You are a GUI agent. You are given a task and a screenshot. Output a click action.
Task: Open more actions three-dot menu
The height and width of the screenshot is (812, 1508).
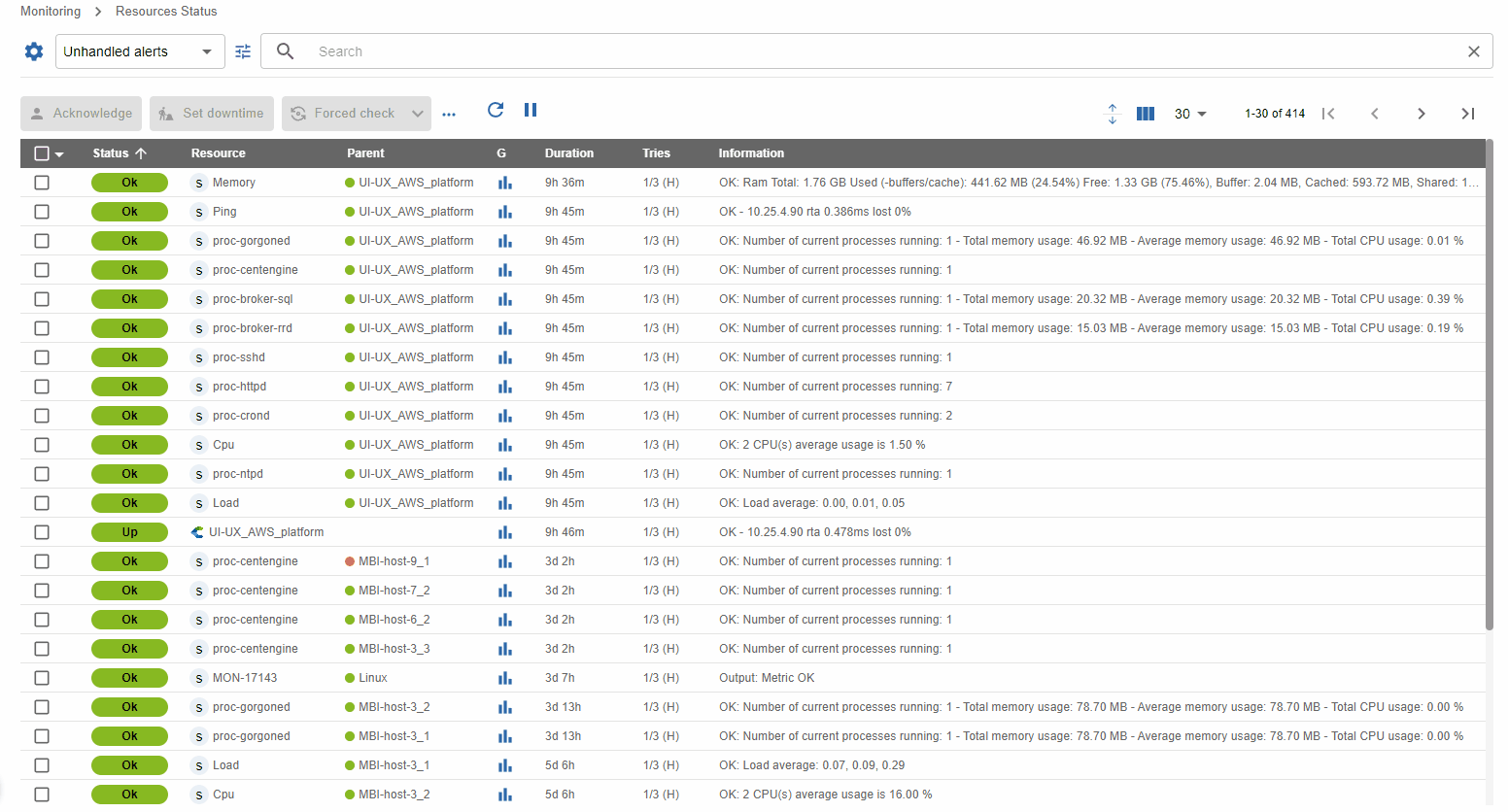449,114
